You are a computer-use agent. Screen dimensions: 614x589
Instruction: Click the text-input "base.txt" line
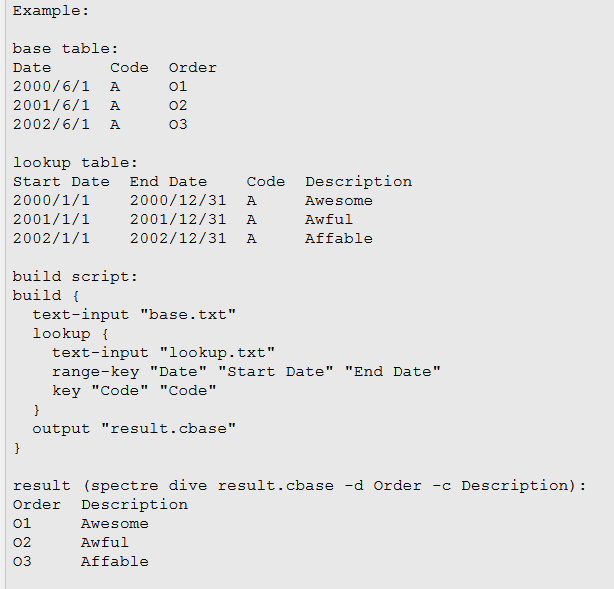(134, 314)
